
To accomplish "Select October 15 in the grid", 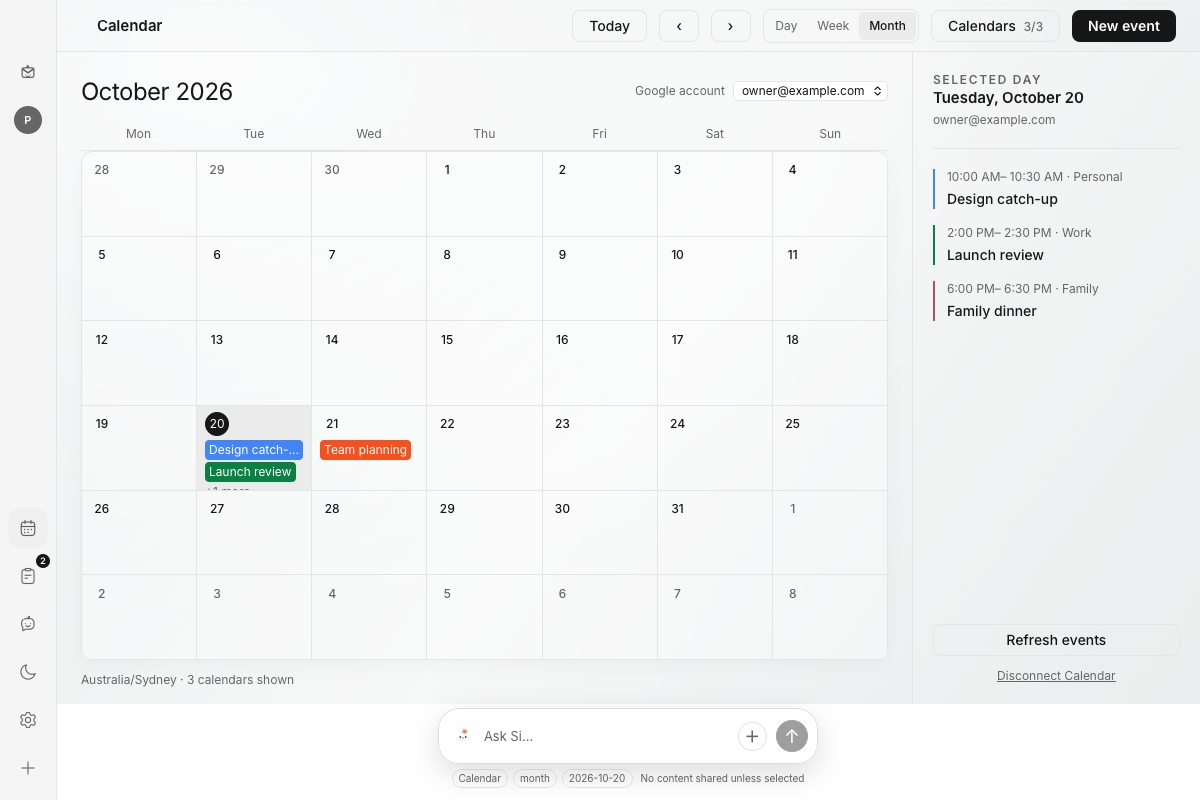I will [x=484, y=363].
